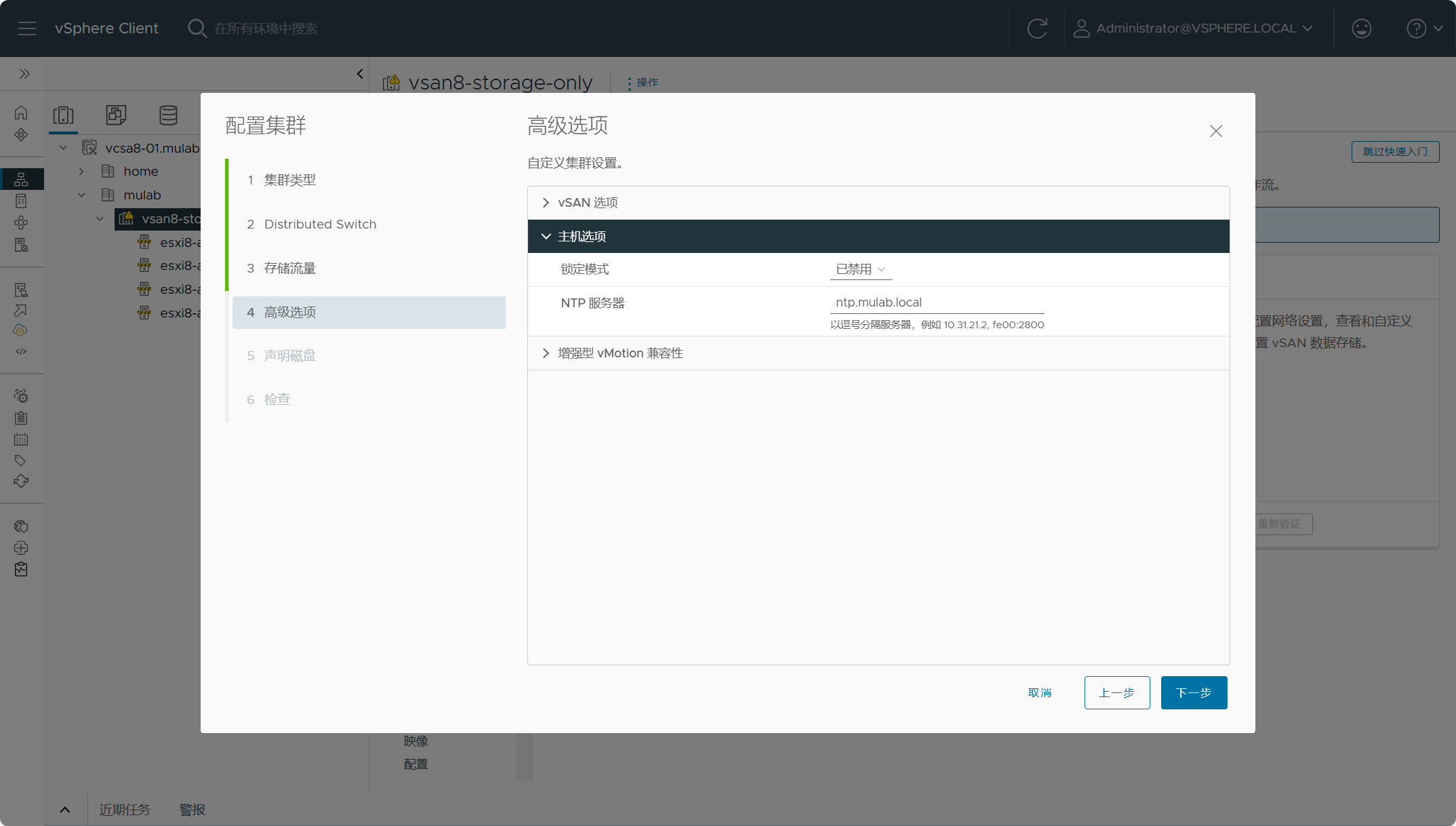Switch to Hosts and Clusters inventory tab
The width and height of the screenshot is (1456, 826).
pyautogui.click(x=64, y=115)
